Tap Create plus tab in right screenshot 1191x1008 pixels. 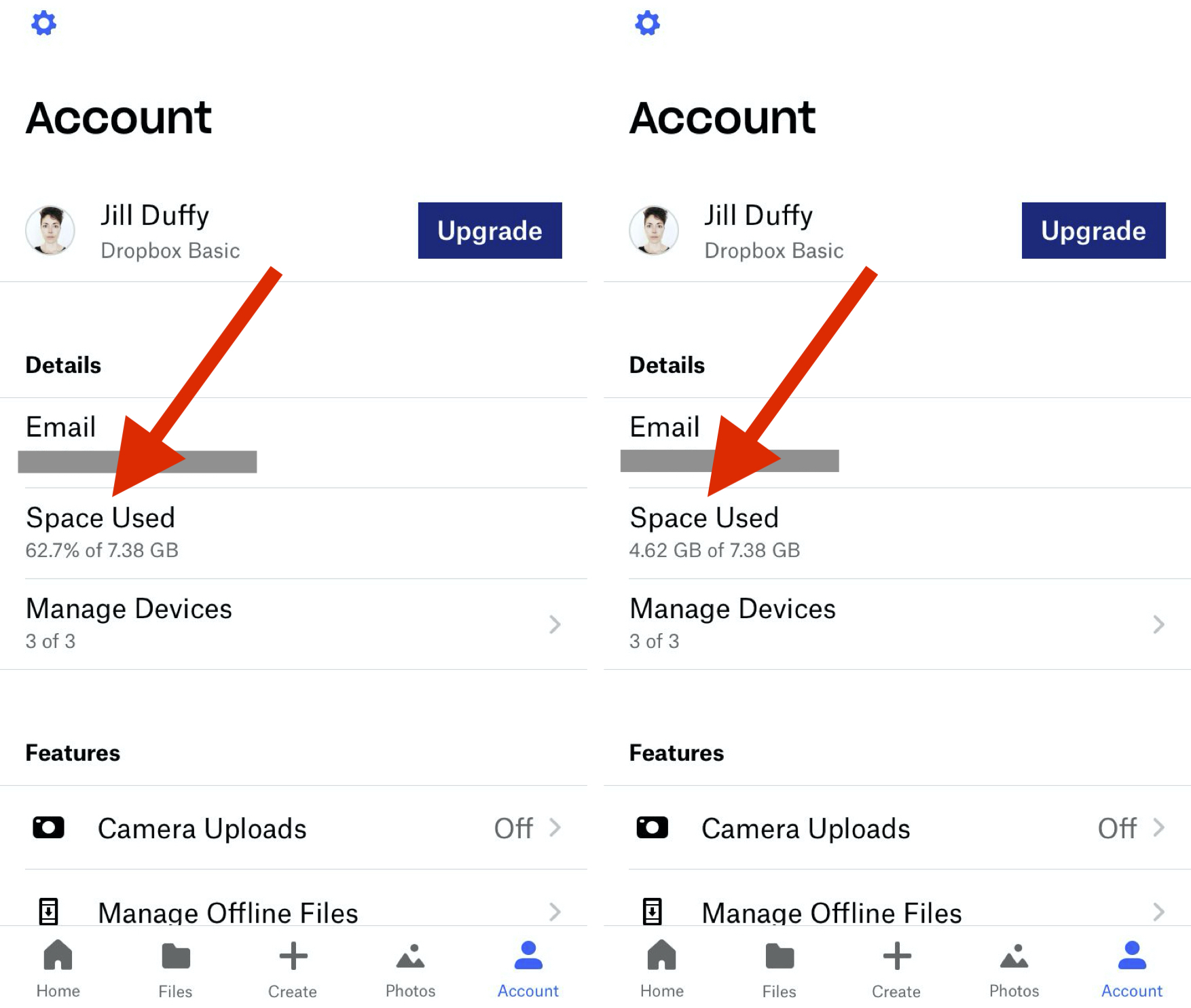pos(896,969)
